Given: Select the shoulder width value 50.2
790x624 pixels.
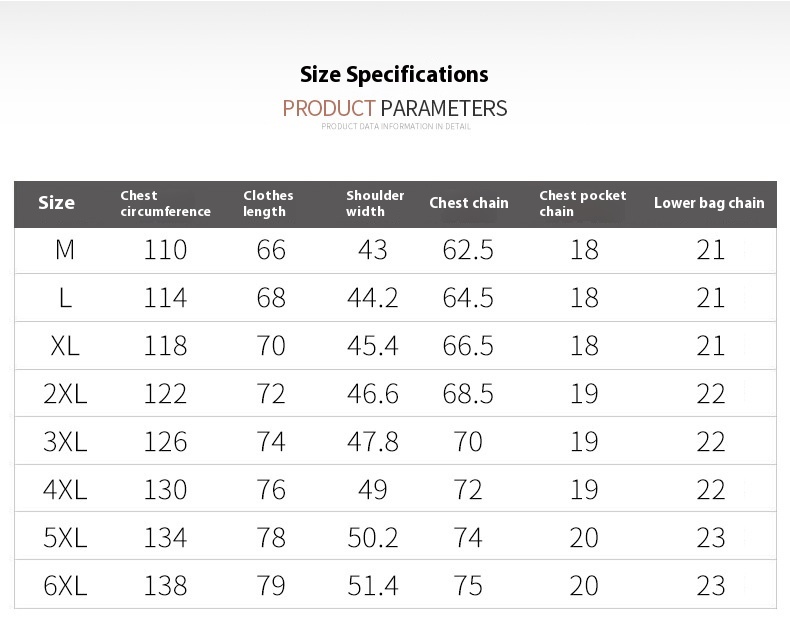Looking at the screenshot, I should click(x=372, y=538).
